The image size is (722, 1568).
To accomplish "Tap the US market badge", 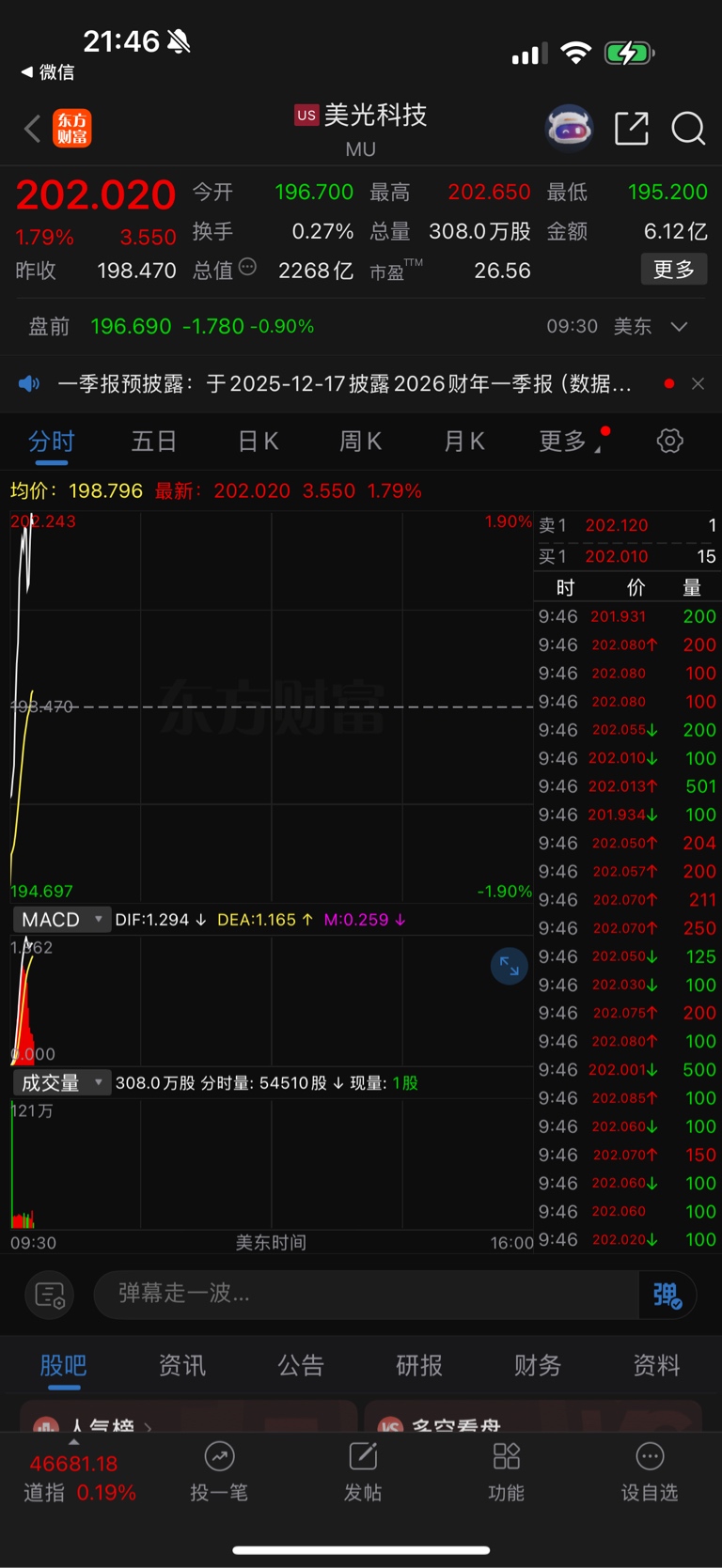I will 306,116.
